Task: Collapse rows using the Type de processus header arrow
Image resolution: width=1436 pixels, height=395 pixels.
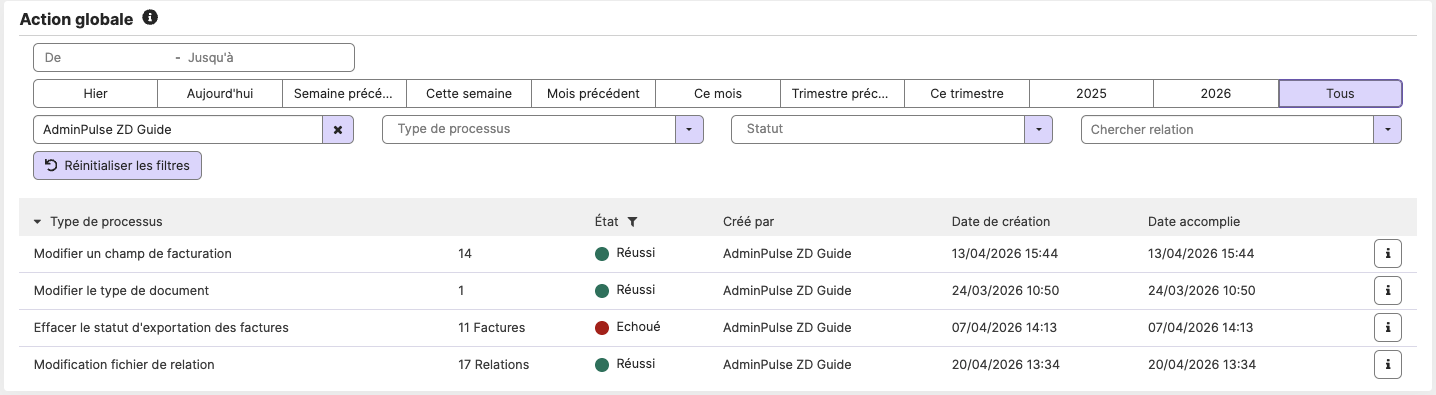Action: pos(38,222)
